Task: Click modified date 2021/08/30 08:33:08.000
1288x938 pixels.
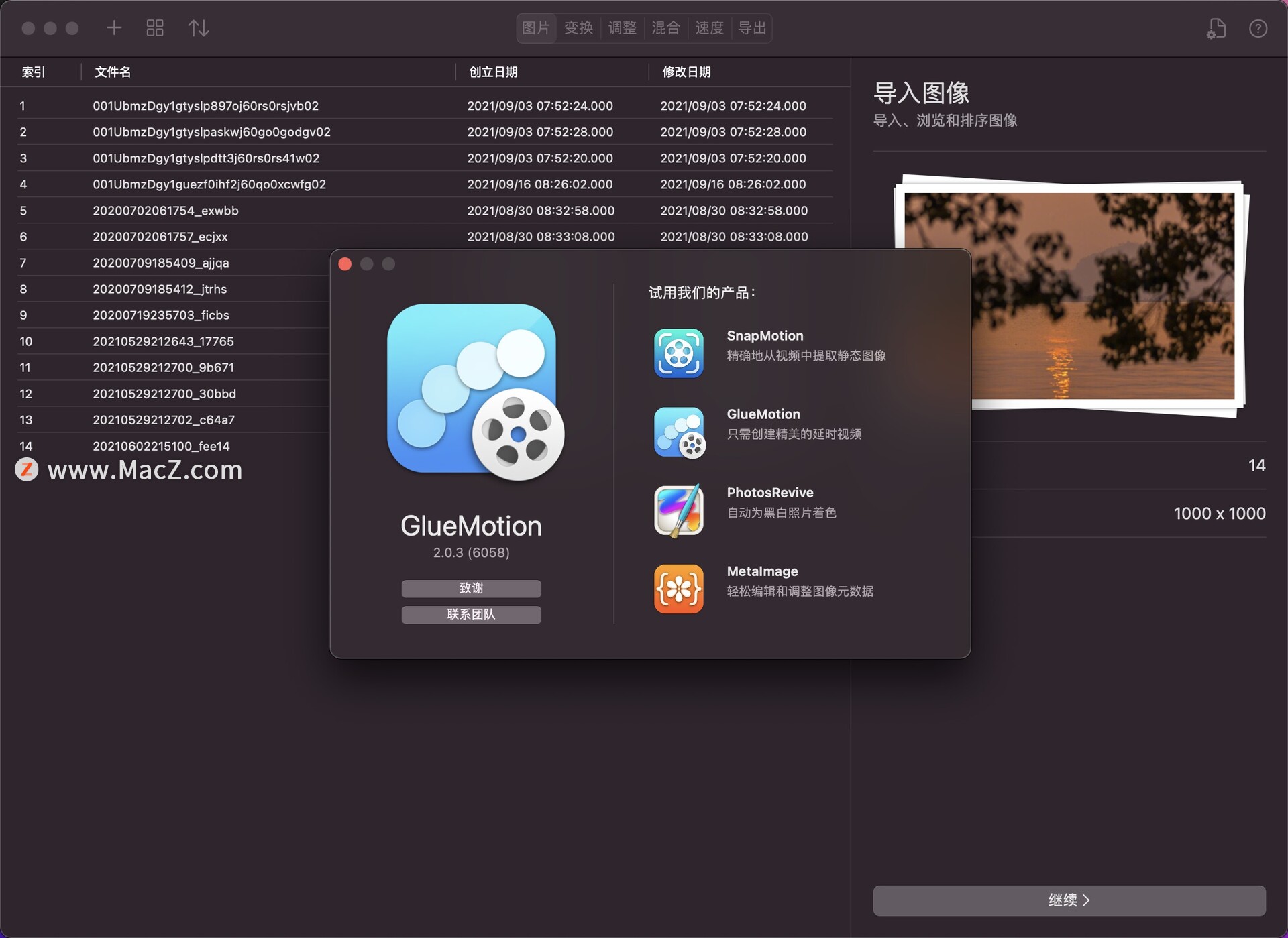Action: 734,236
